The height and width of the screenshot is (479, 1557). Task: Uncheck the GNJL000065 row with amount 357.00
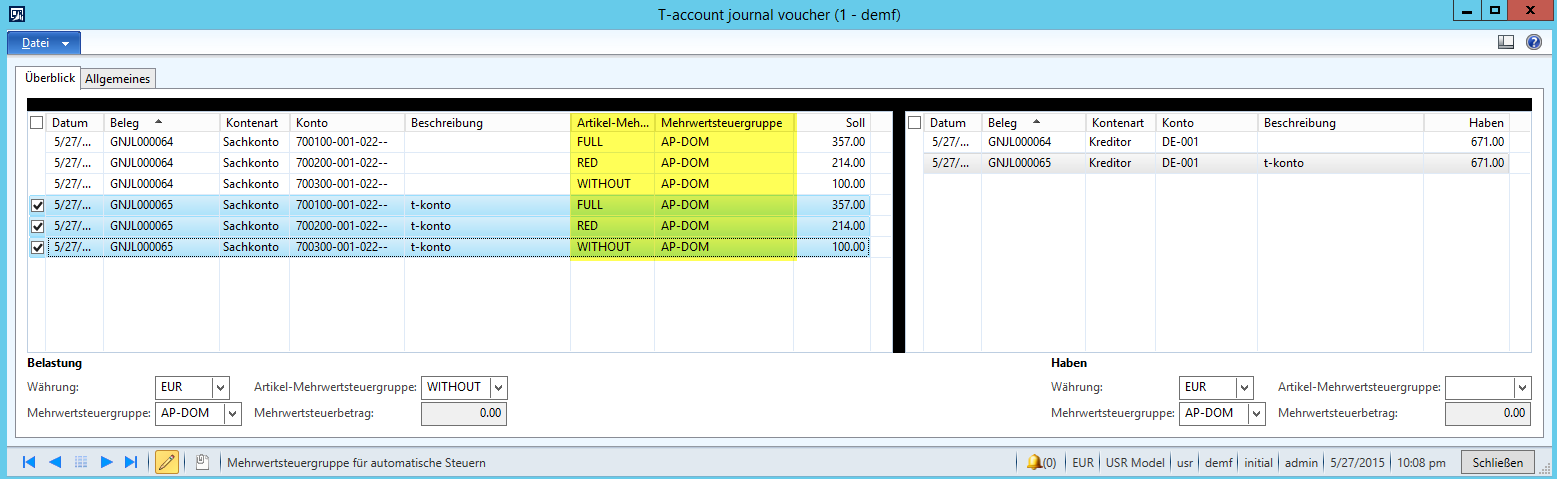pyautogui.click(x=37, y=205)
